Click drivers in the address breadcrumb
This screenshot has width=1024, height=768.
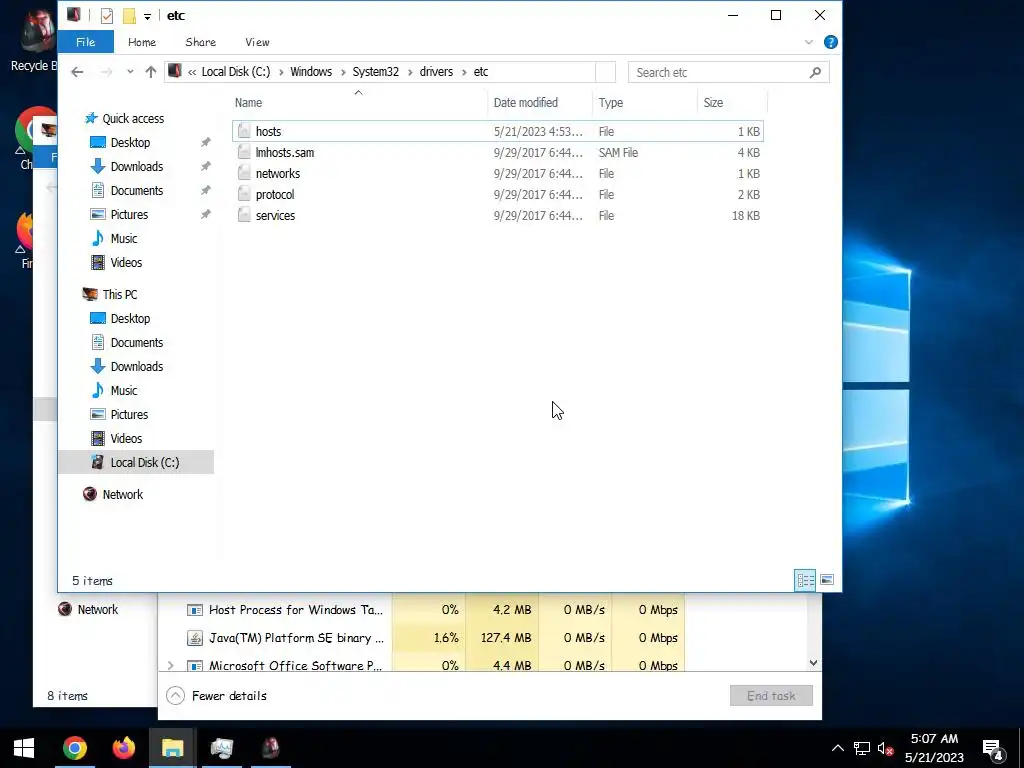click(x=436, y=72)
